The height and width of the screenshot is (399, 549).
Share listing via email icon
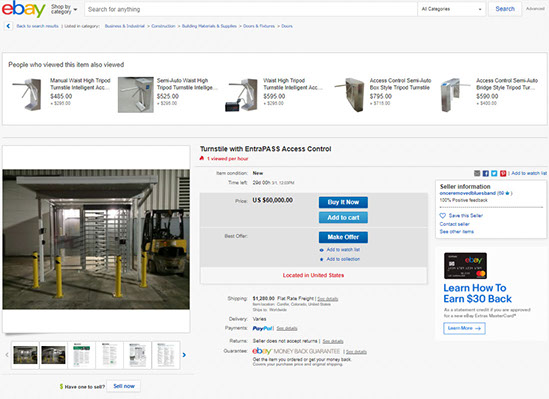coord(477,173)
